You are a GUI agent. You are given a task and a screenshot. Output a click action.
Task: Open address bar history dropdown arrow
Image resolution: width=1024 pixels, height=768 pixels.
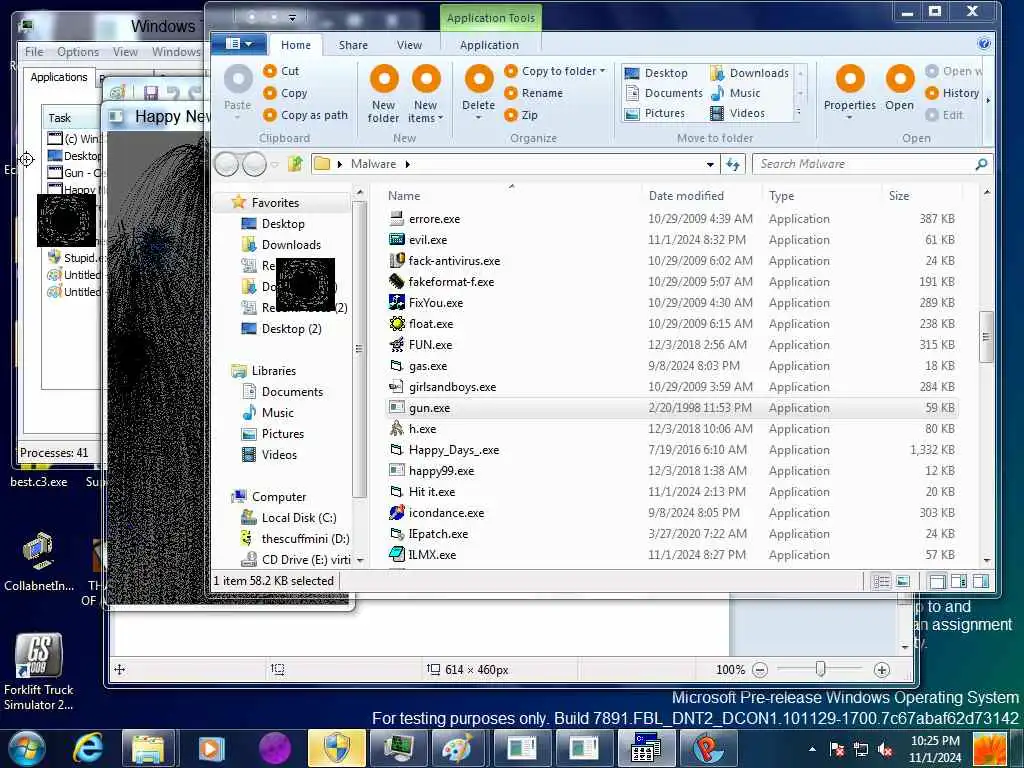(x=710, y=165)
